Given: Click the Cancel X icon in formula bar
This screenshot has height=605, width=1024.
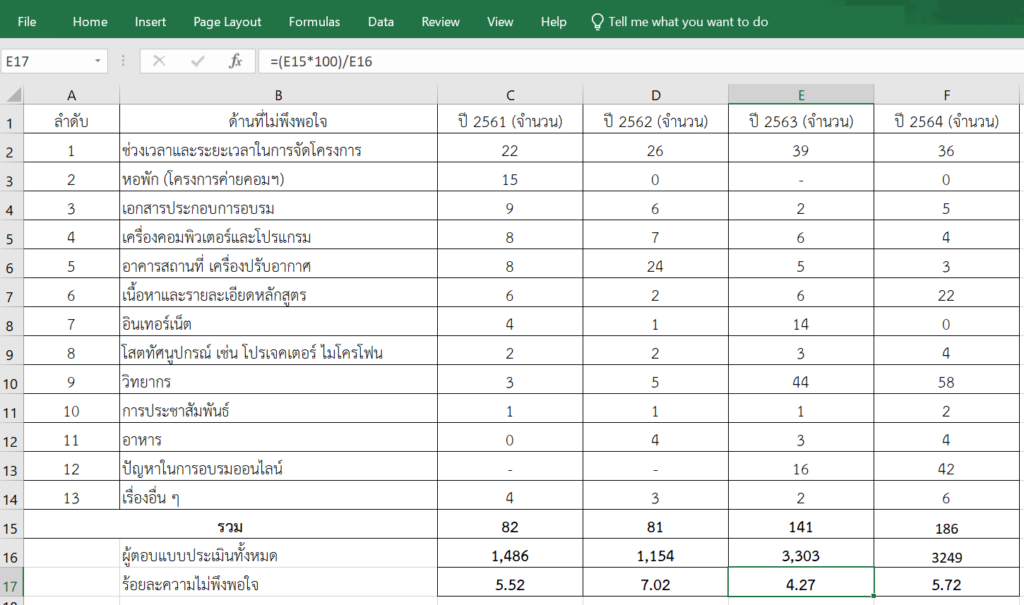Looking at the screenshot, I should pyautogui.click(x=159, y=62).
